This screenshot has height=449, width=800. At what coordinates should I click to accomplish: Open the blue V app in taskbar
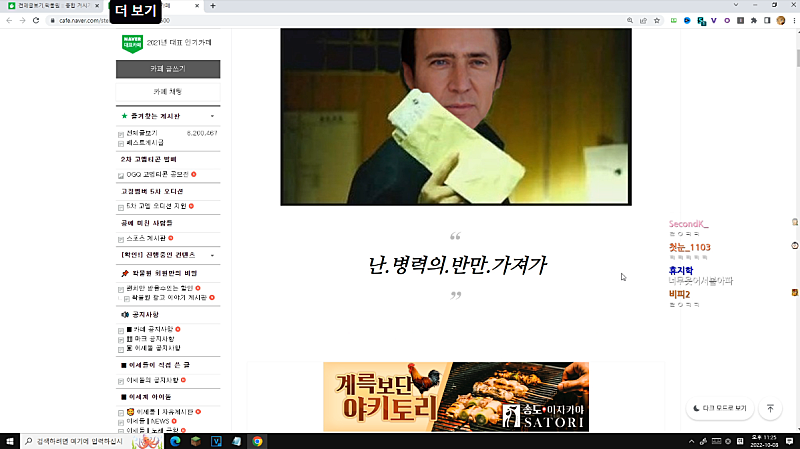click(216, 441)
